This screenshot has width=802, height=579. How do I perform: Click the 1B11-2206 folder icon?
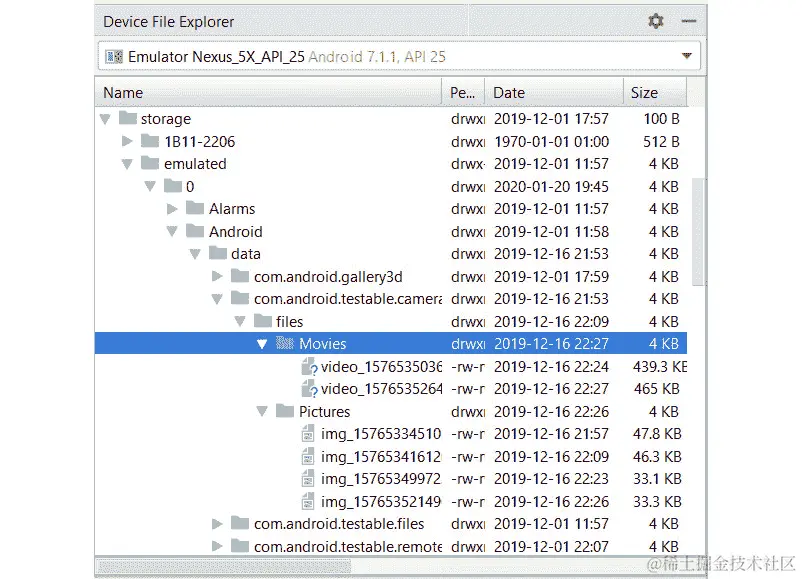point(150,141)
